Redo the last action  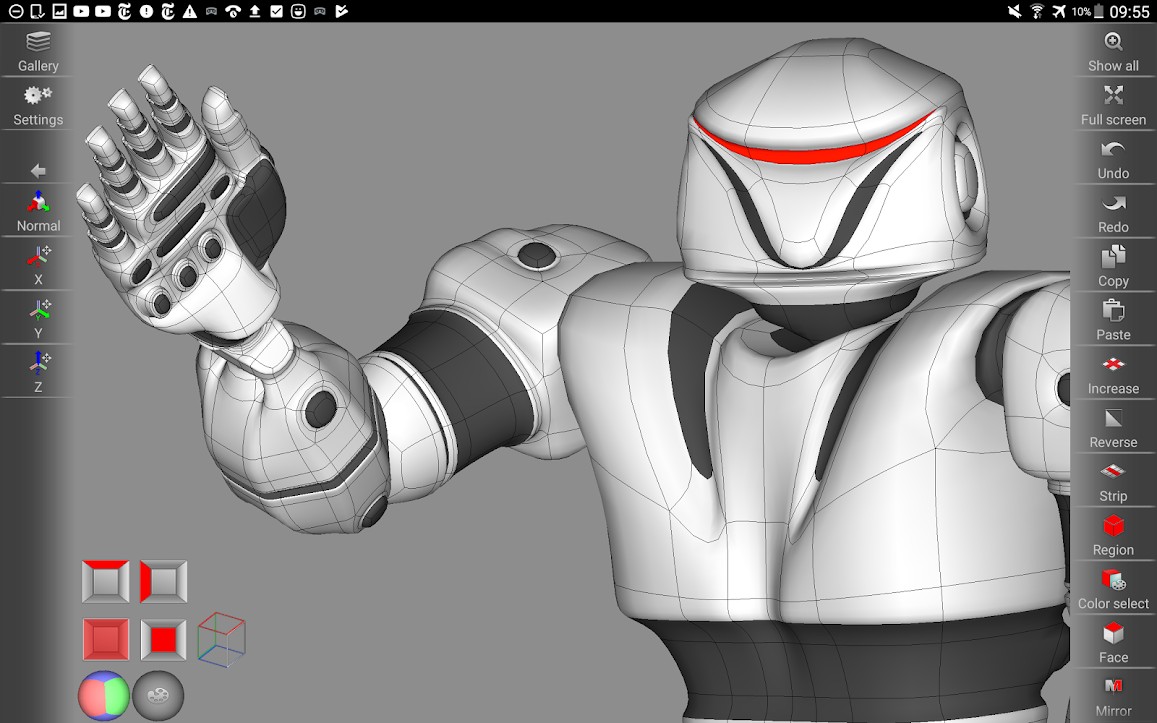(1113, 212)
